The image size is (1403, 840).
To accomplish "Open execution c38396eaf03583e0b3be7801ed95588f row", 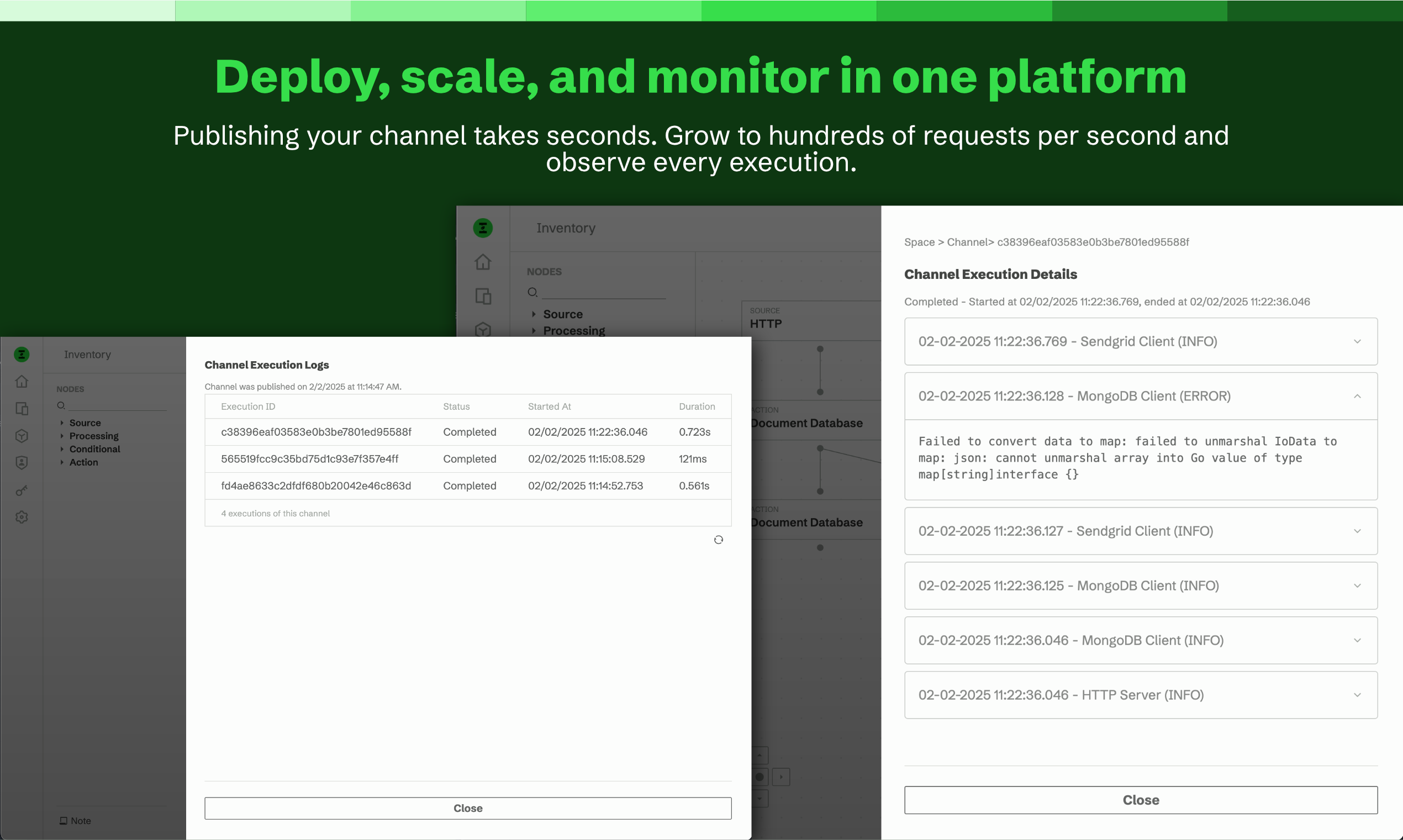I will 467,432.
